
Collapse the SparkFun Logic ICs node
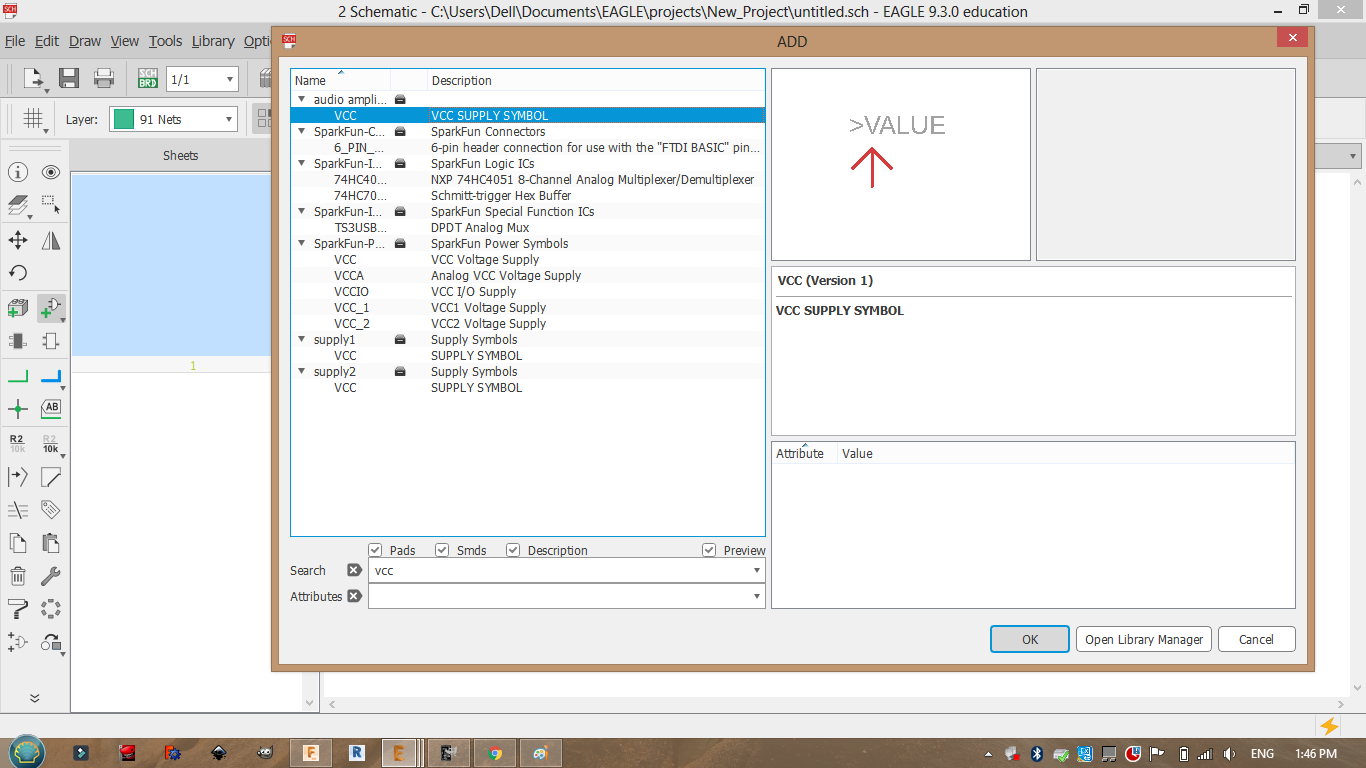click(301, 163)
